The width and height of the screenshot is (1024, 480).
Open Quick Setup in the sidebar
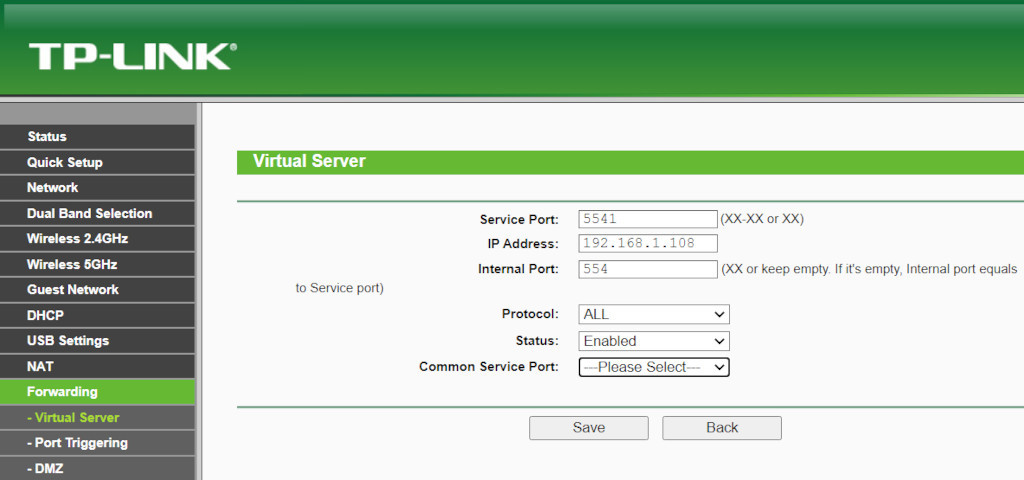(x=65, y=162)
